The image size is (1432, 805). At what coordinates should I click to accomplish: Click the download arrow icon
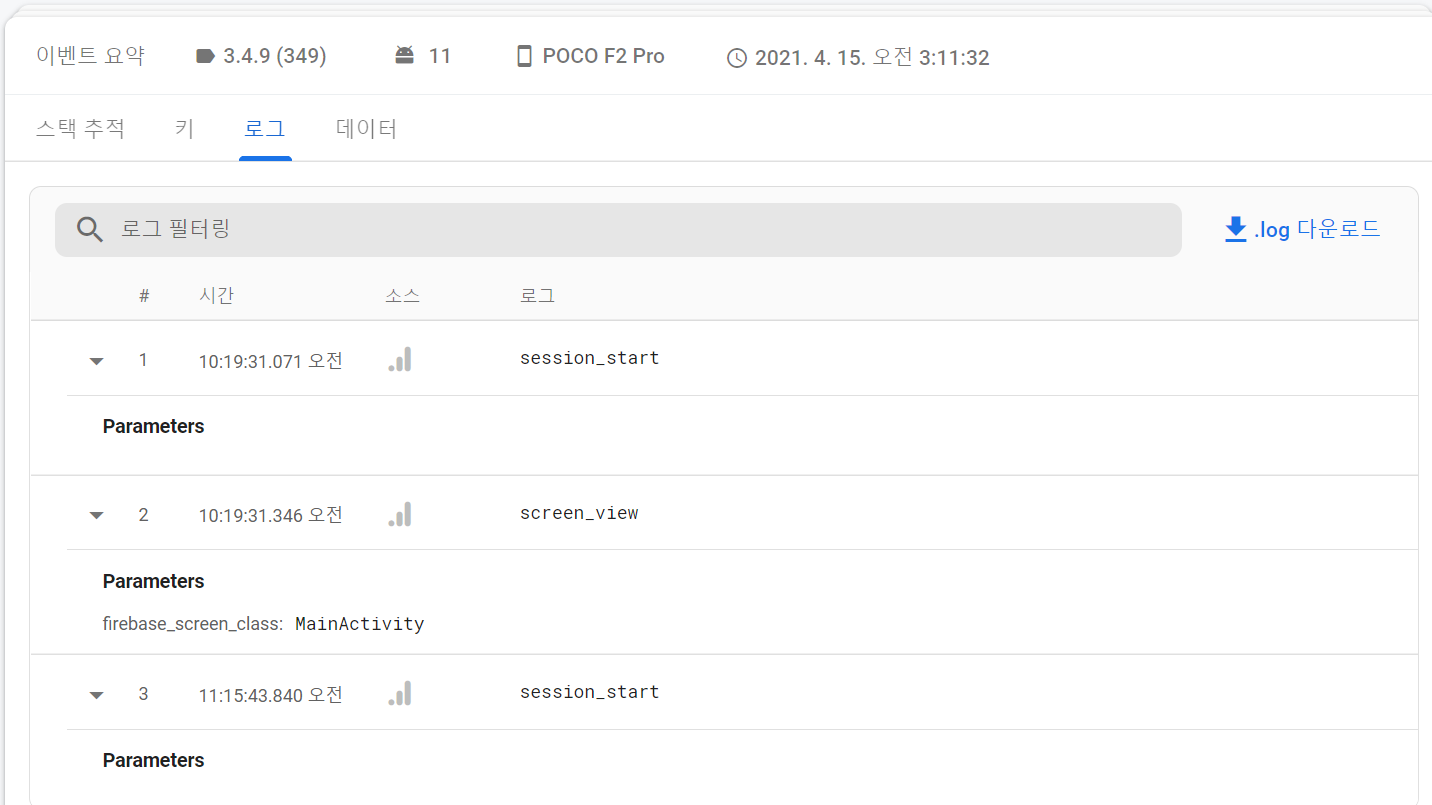click(1236, 230)
